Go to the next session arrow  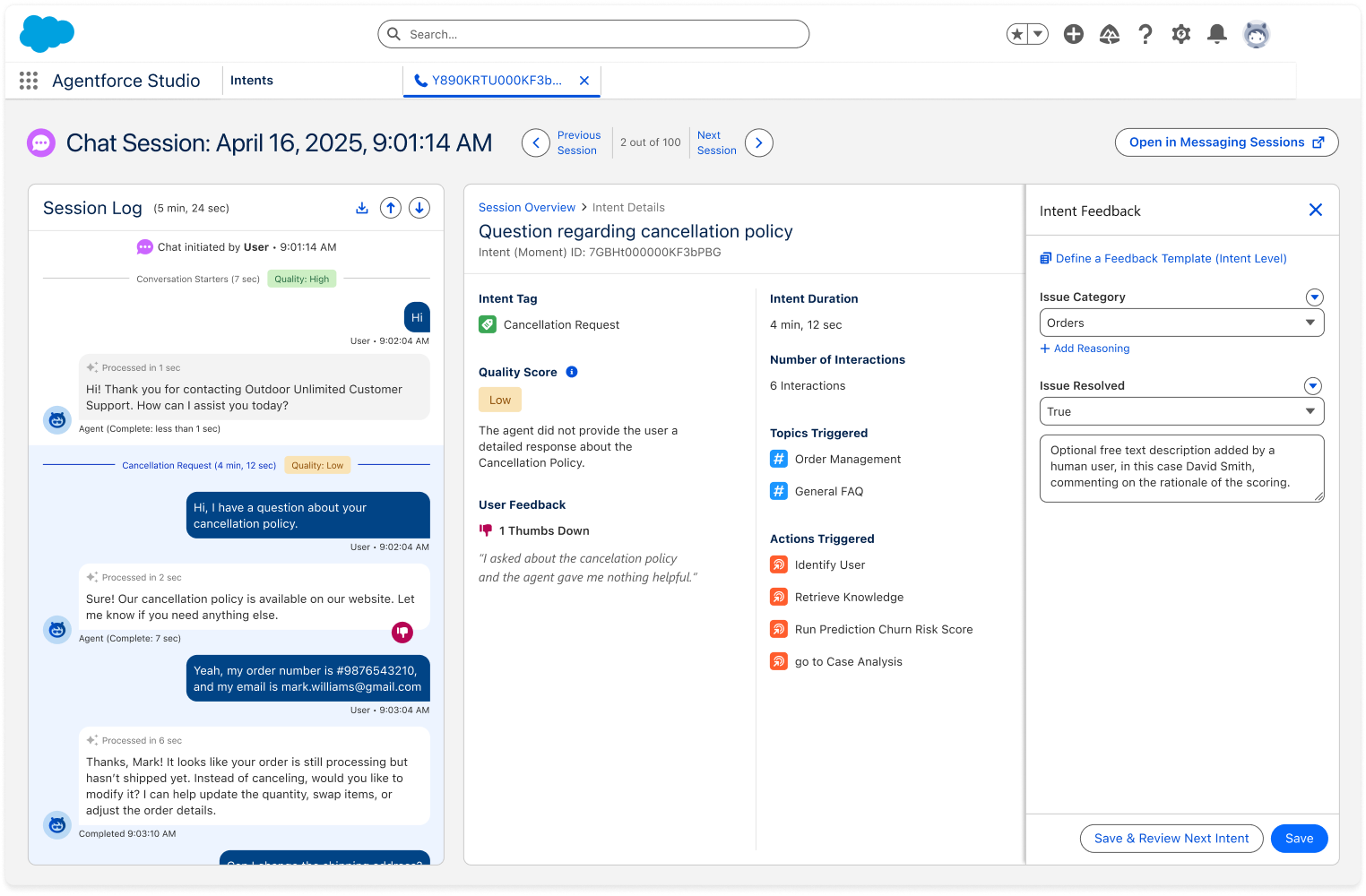(759, 142)
